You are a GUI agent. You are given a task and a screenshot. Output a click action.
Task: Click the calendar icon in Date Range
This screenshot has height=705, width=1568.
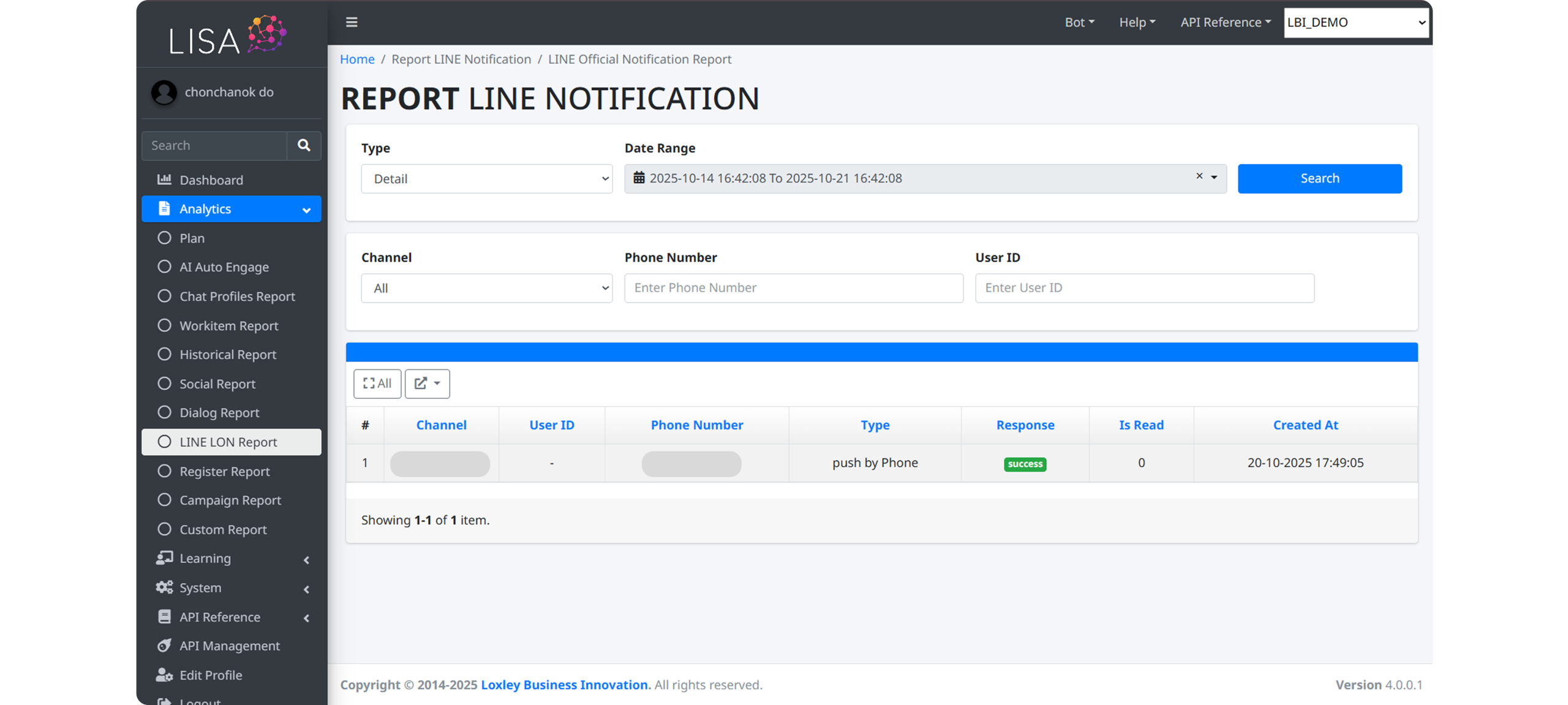pyautogui.click(x=639, y=178)
